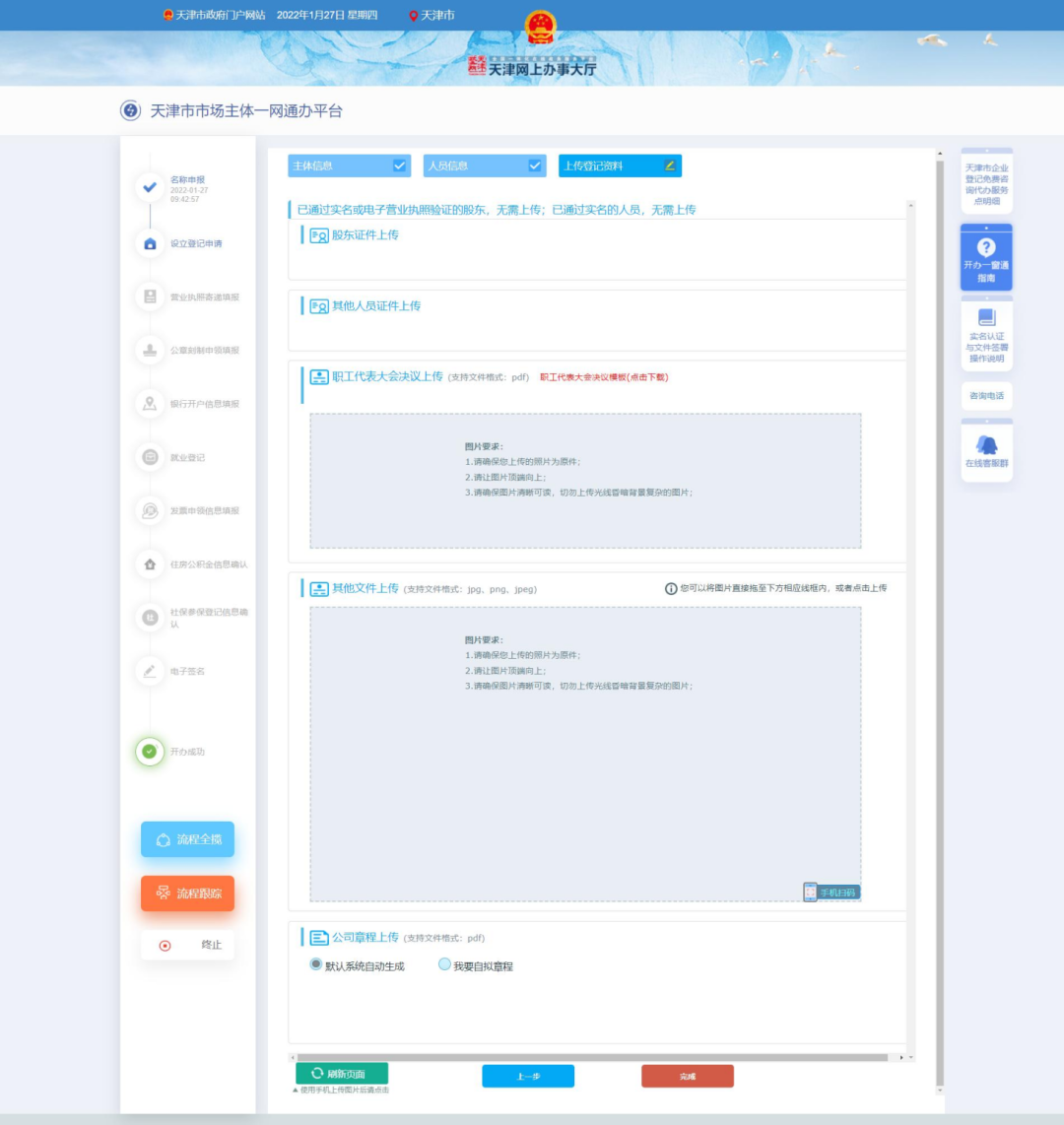Click the date text 2022年1月27日 星期四
Screen dimensions: 1064x1125
click(326, 15)
